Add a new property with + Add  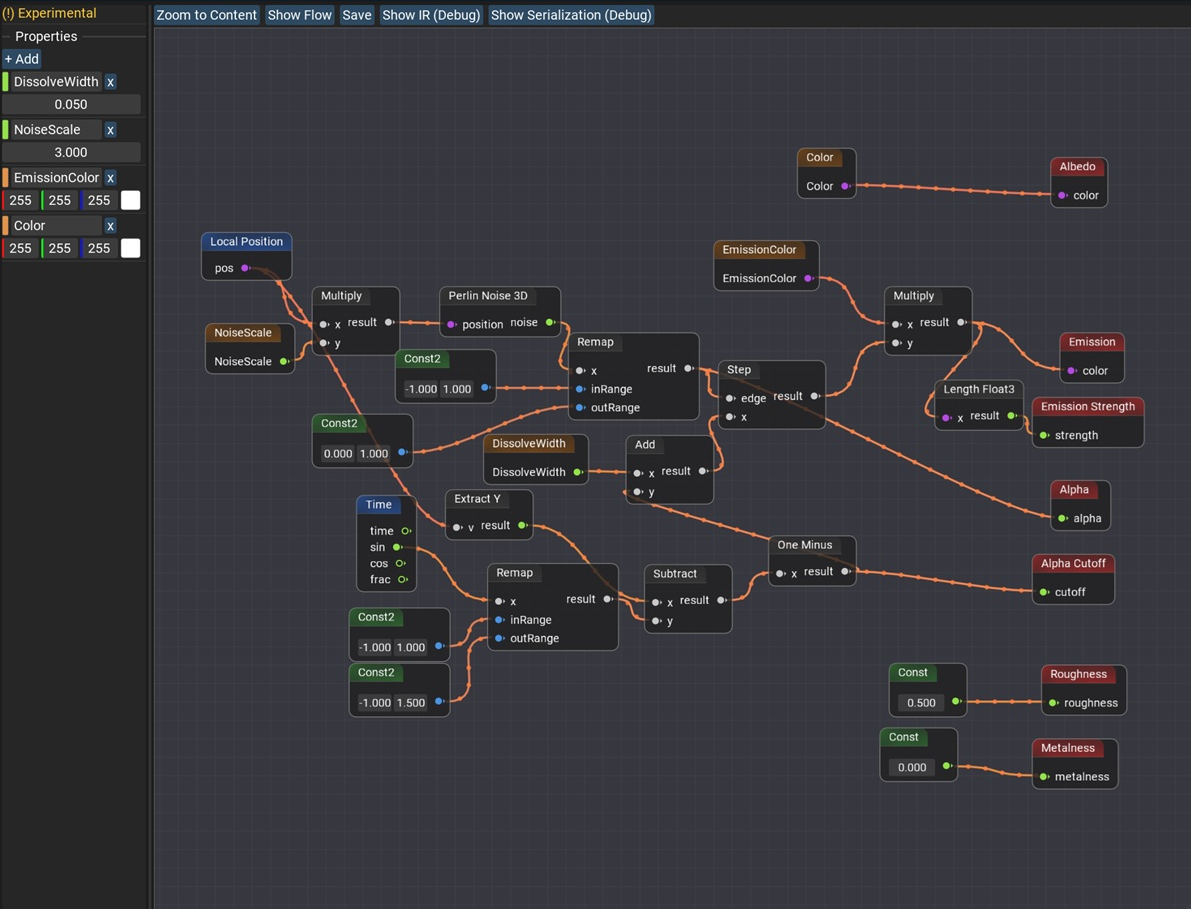(x=21, y=59)
